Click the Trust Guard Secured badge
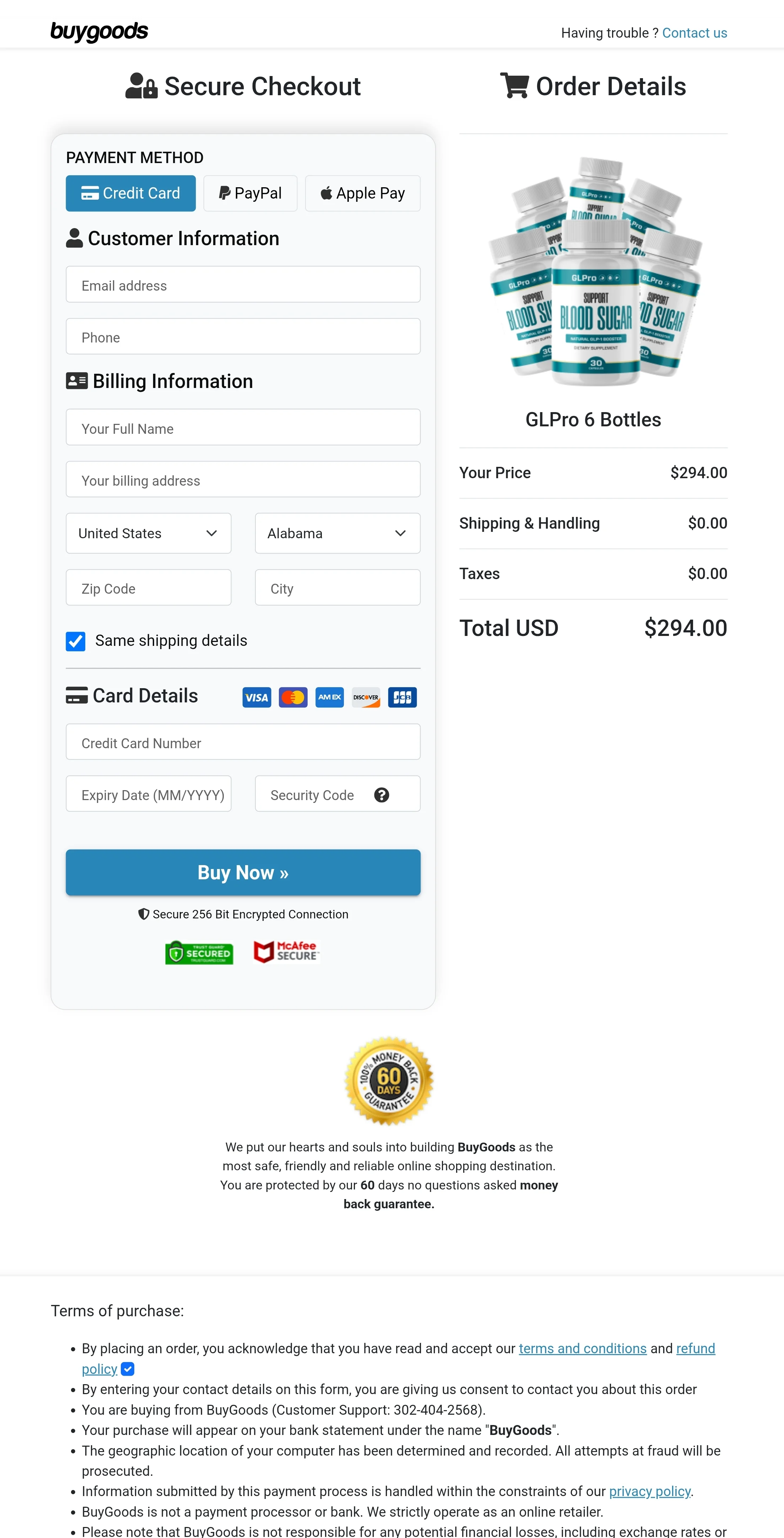The image size is (784, 1538). pos(199,952)
